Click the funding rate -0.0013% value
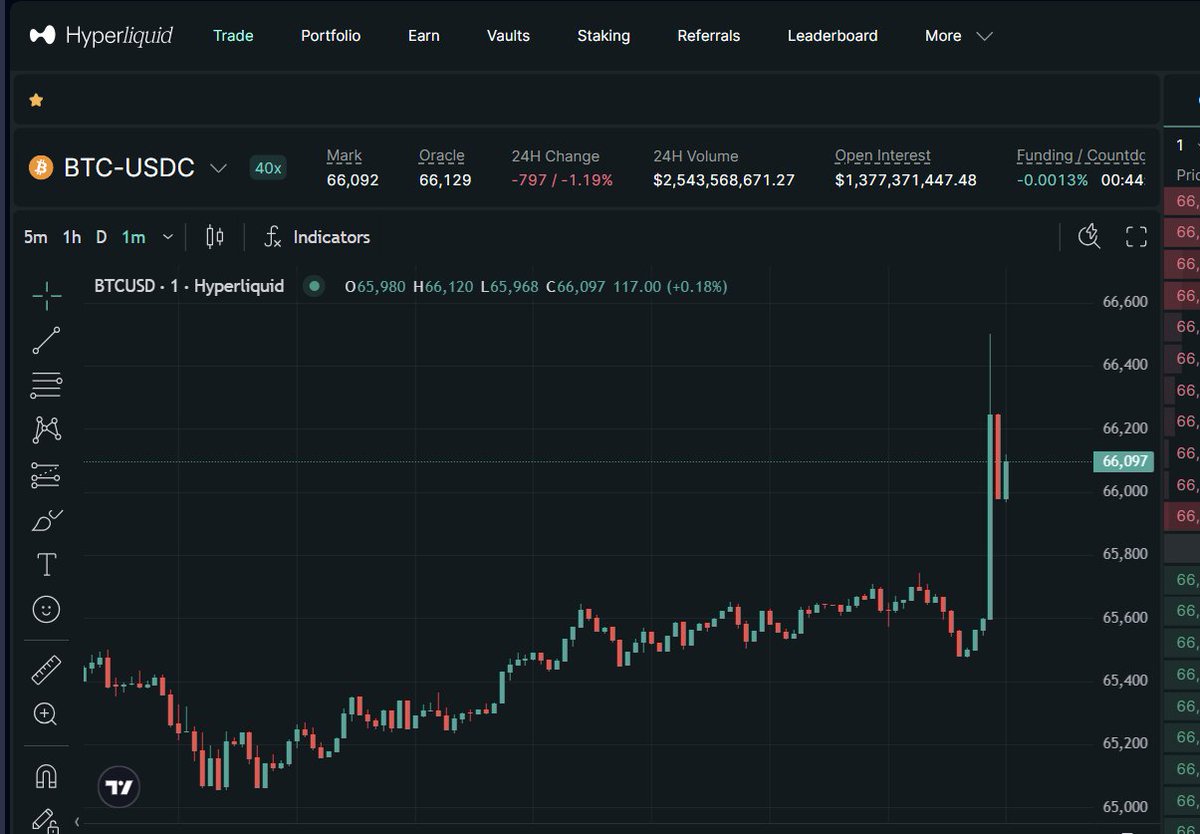This screenshot has height=834, width=1200. tap(1052, 180)
